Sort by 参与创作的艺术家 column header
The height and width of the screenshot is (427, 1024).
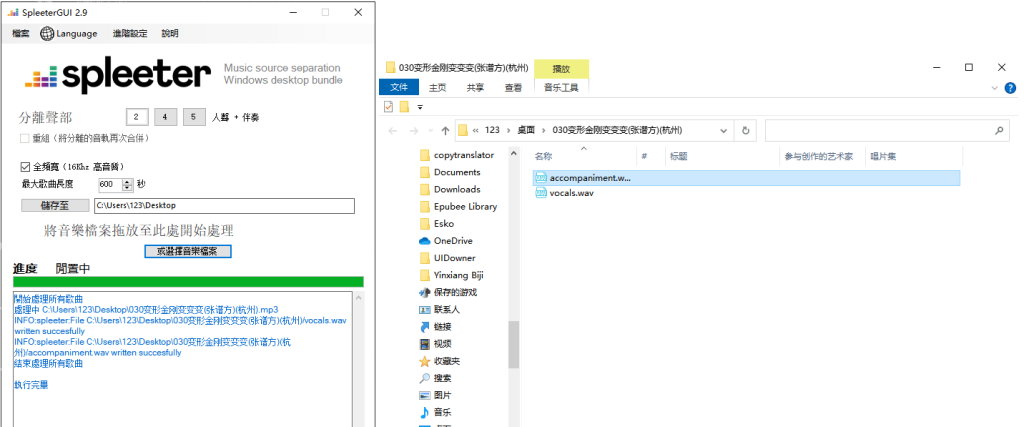click(819, 157)
